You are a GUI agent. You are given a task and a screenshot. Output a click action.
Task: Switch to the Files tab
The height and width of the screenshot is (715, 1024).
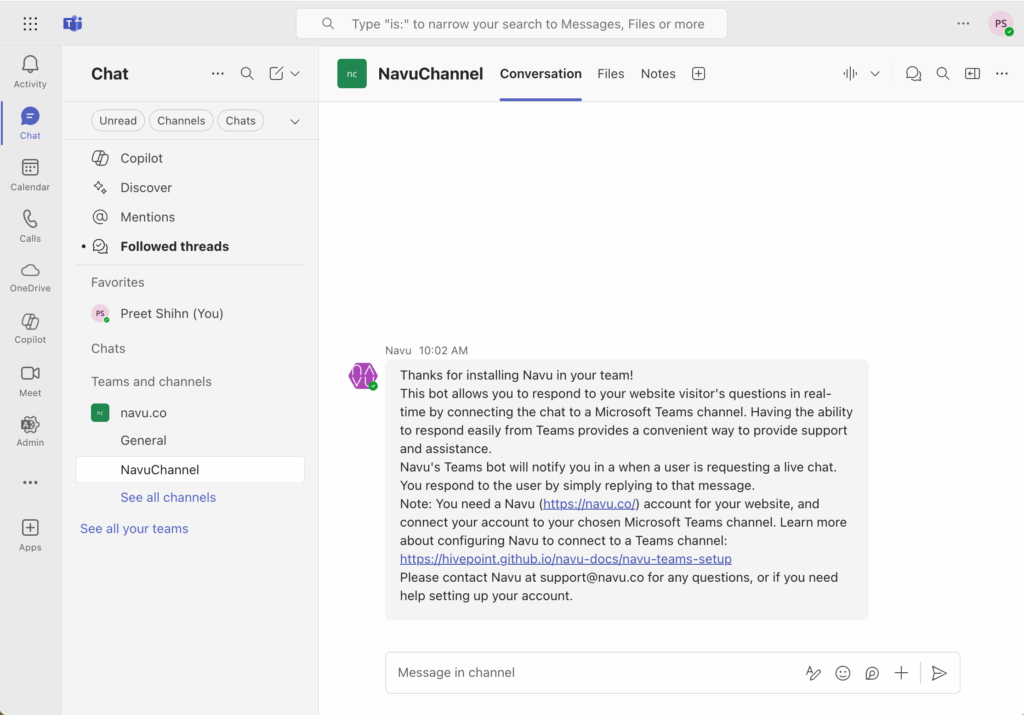(610, 74)
